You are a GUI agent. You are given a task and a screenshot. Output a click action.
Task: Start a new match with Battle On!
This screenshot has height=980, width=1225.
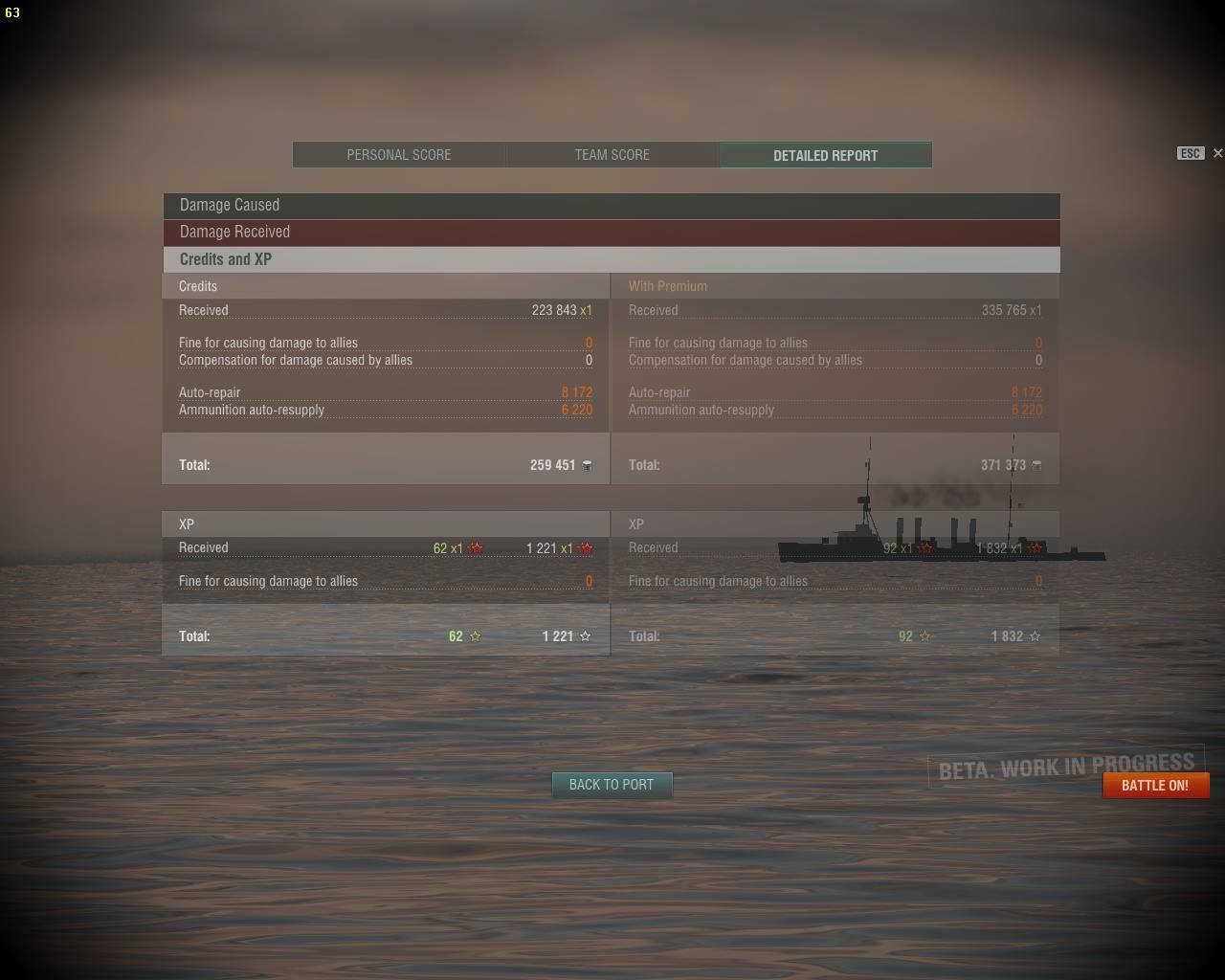(1155, 786)
